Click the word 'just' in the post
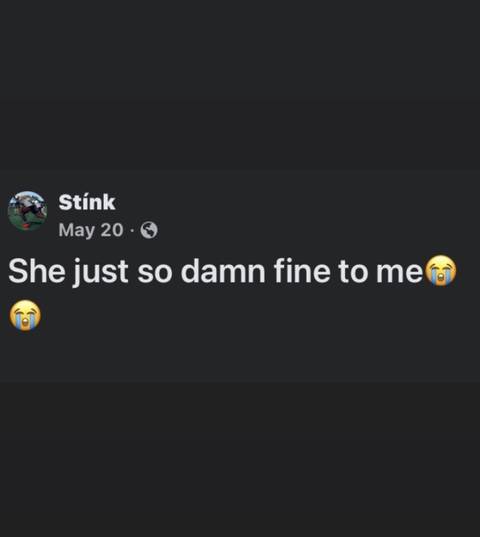The height and width of the screenshot is (537, 480). click(x=101, y=272)
